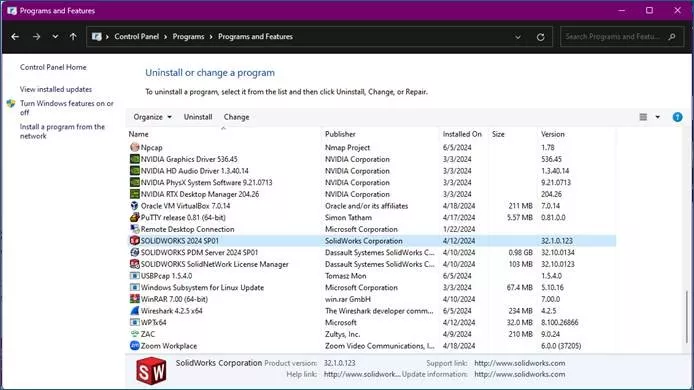Click Uninstall in the toolbar
Viewport: 694px width, 390px height.
click(x=198, y=117)
